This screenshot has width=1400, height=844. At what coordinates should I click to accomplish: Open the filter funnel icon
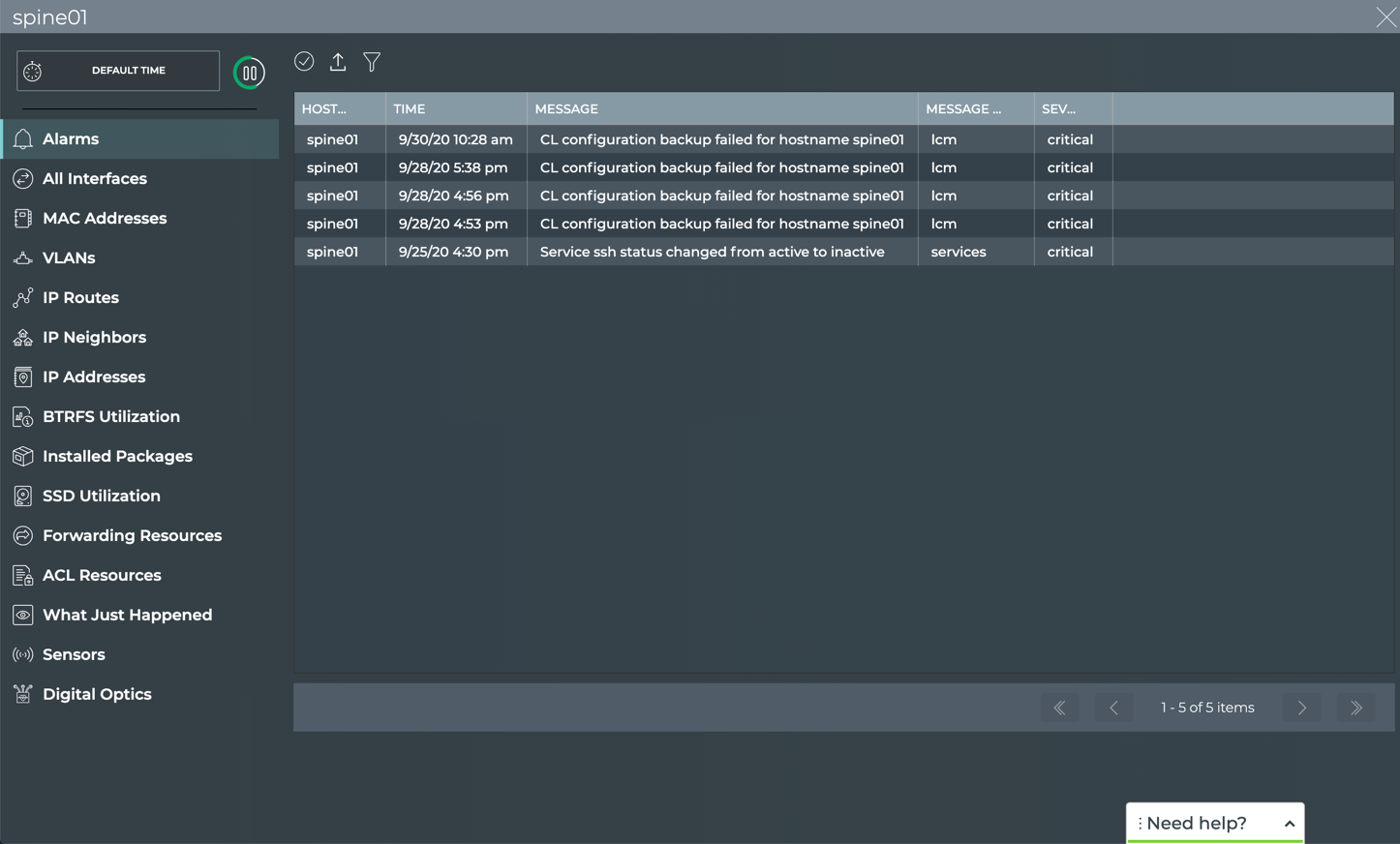pyautogui.click(x=372, y=62)
